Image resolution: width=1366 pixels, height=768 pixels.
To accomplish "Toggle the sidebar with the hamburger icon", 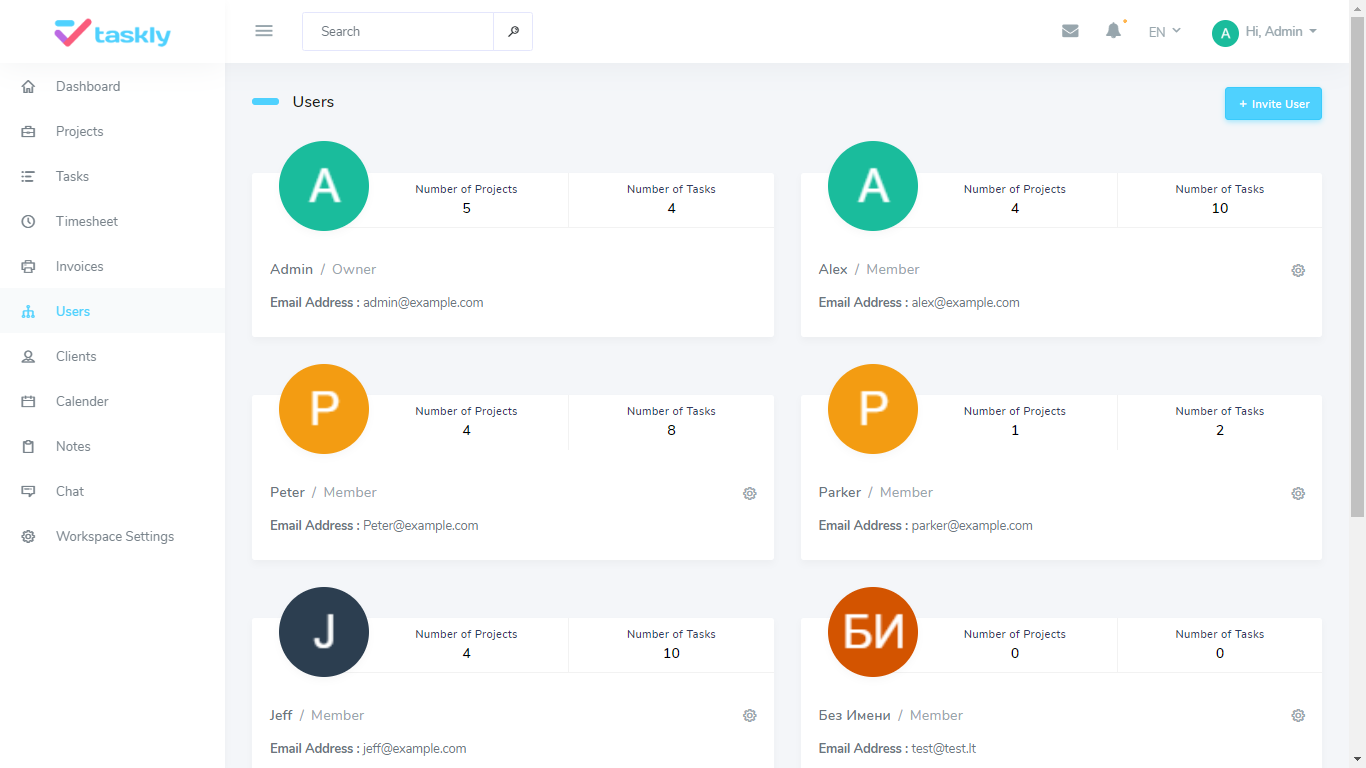I will tap(263, 30).
